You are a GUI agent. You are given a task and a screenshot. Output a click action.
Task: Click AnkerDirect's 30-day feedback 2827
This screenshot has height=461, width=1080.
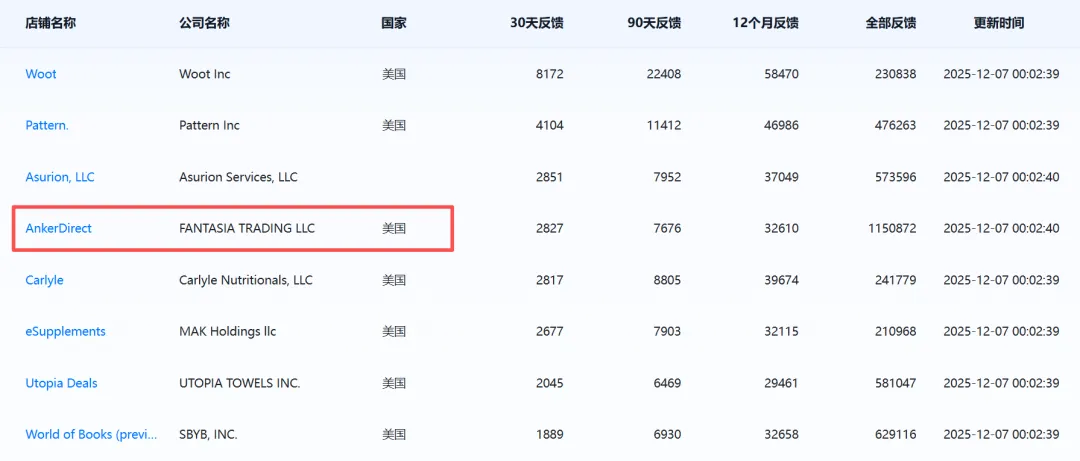[x=550, y=228]
